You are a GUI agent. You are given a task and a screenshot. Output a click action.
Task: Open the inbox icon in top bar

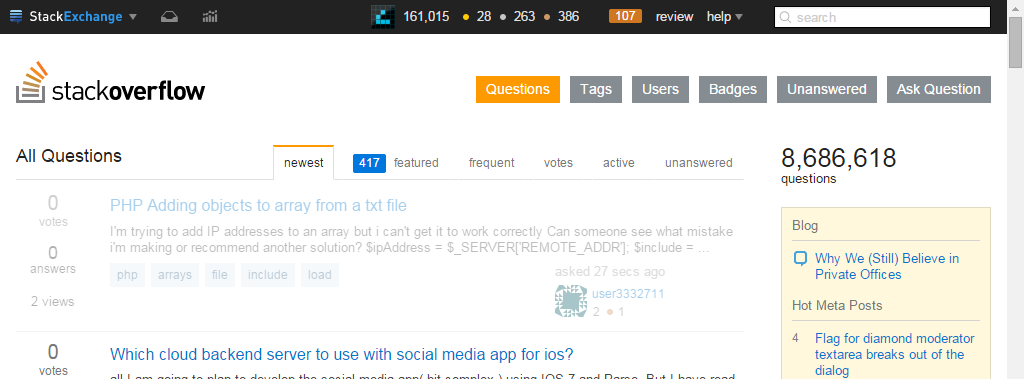169,16
